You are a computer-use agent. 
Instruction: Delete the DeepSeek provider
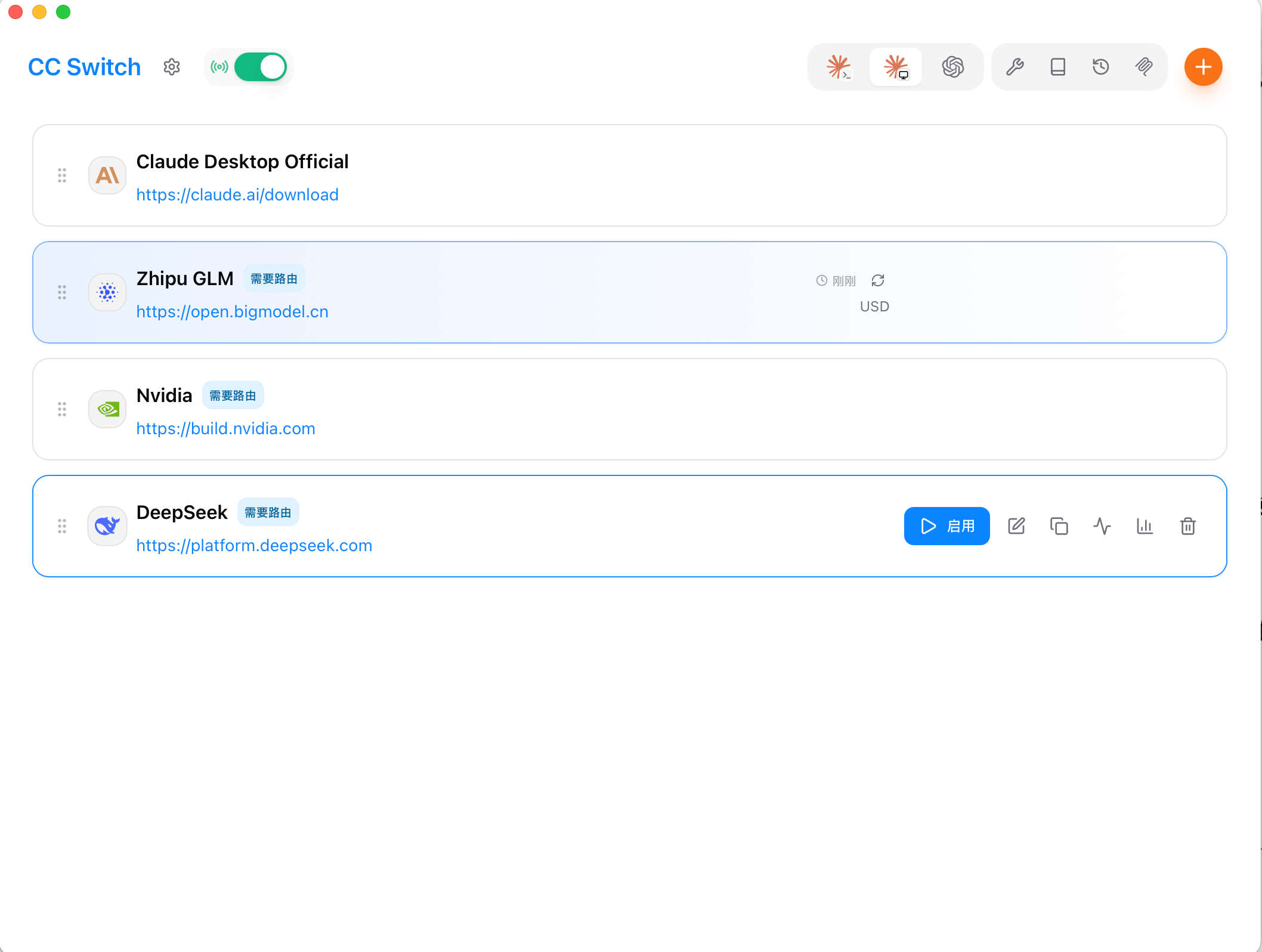pos(1188,526)
